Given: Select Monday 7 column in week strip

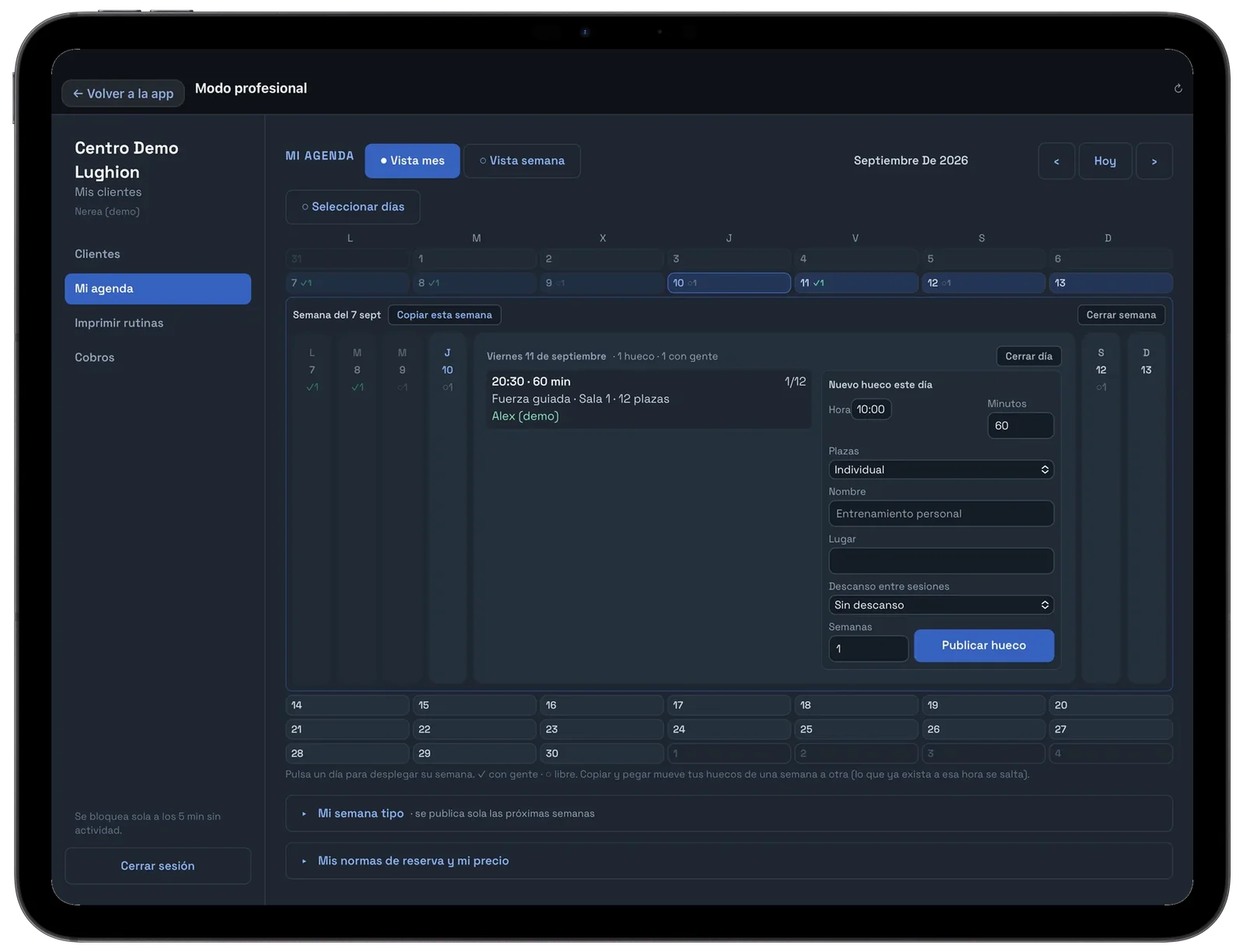Looking at the screenshot, I should click(x=312, y=508).
